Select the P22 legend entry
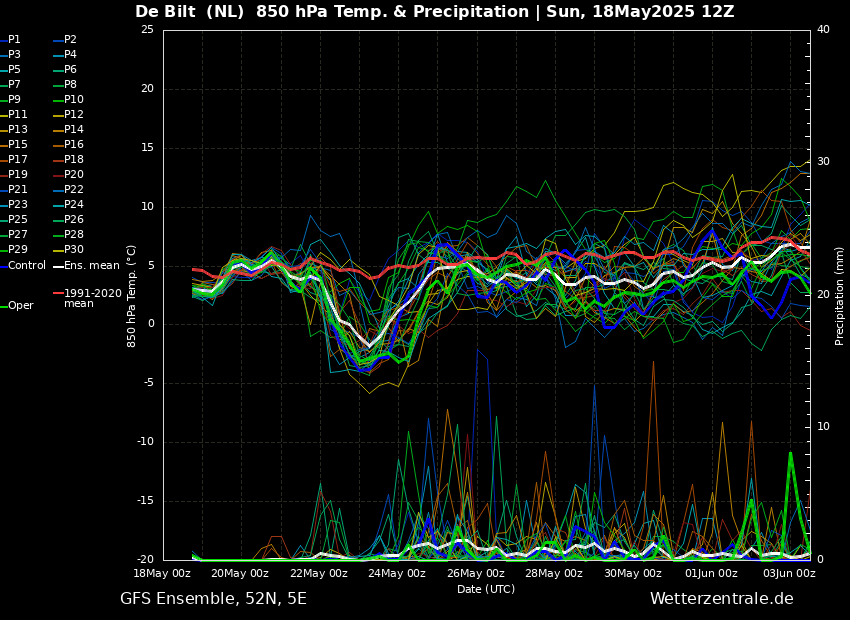This screenshot has width=850, height=620. pyautogui.click(x=74, y=190)
